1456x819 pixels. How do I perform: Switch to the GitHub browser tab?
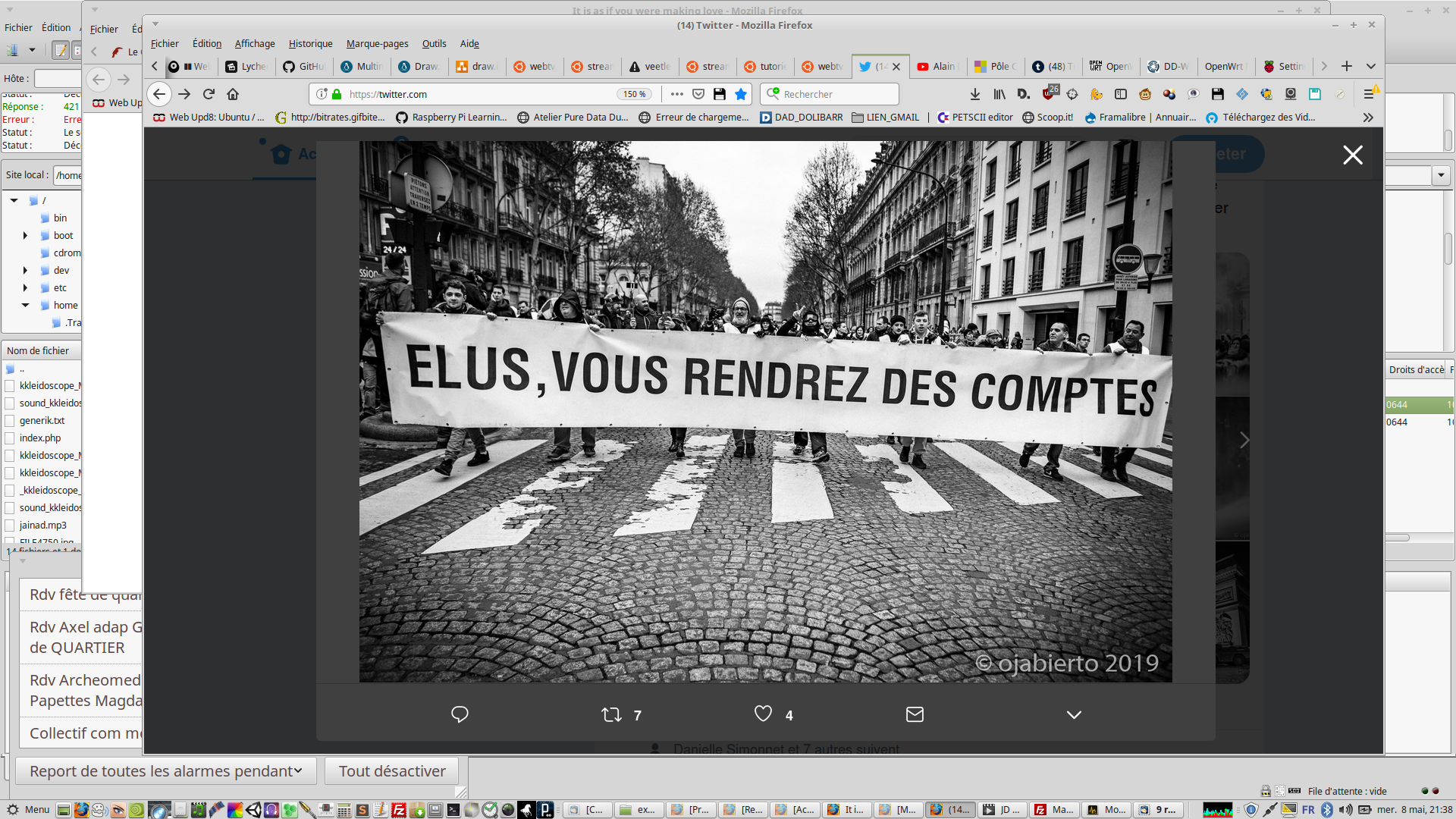[304, 67]
